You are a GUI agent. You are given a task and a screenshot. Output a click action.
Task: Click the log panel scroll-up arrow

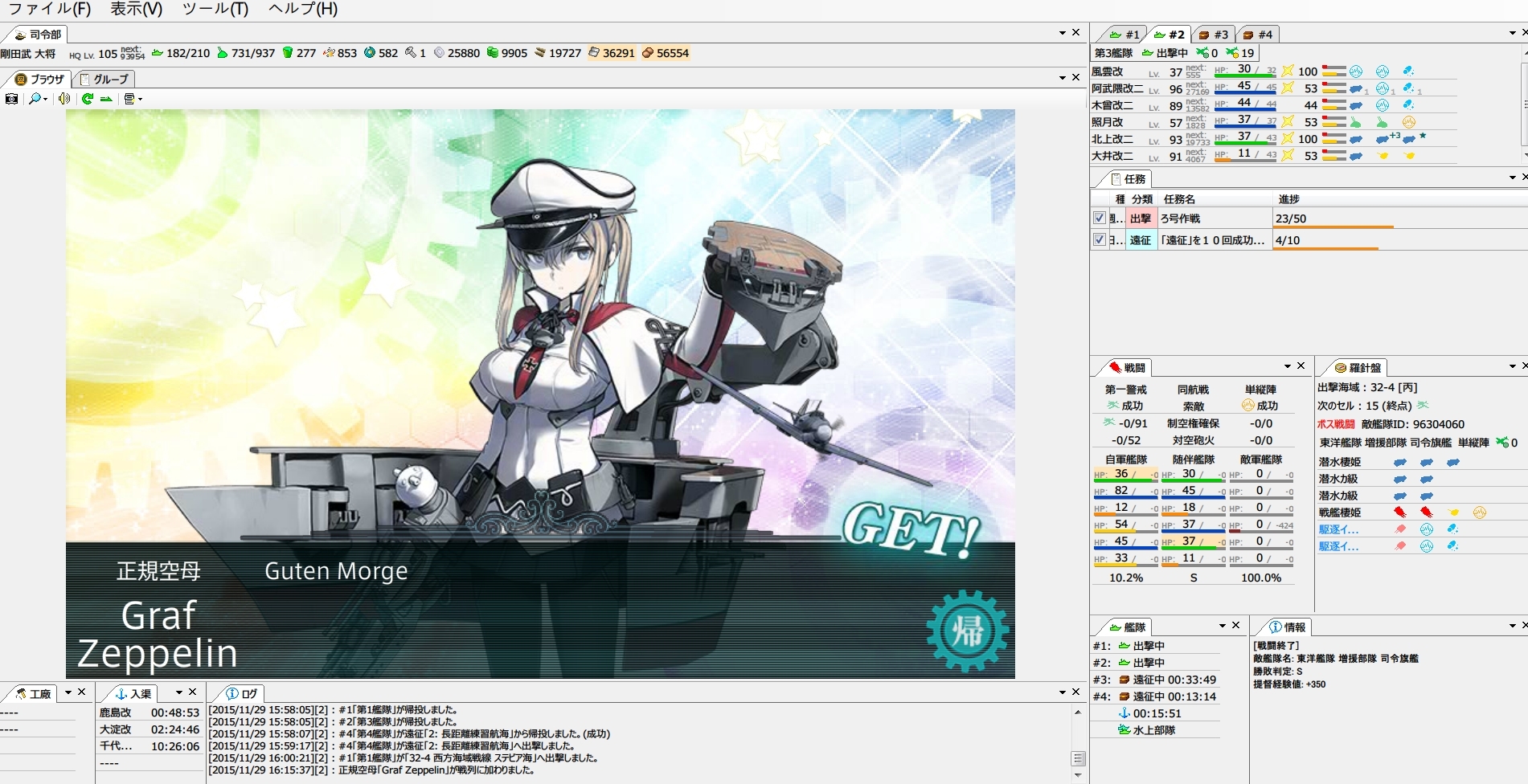[x=1079, y=712]
